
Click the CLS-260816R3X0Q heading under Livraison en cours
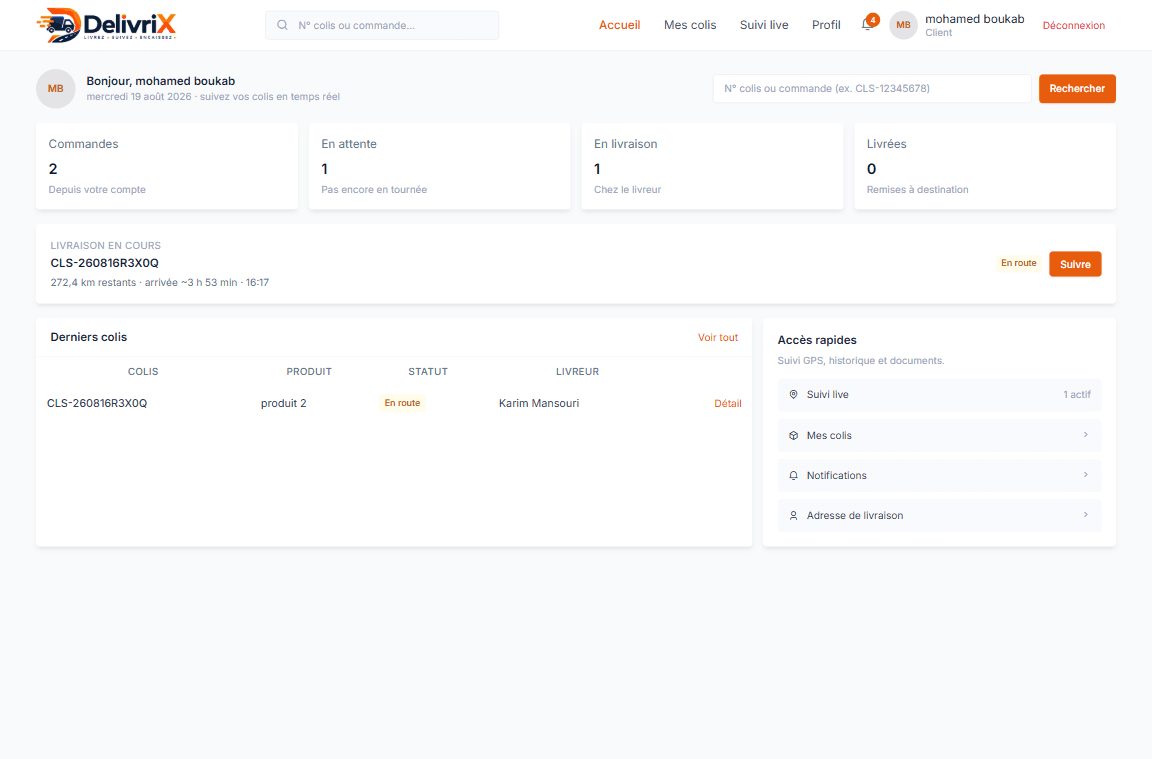[104, 263]
